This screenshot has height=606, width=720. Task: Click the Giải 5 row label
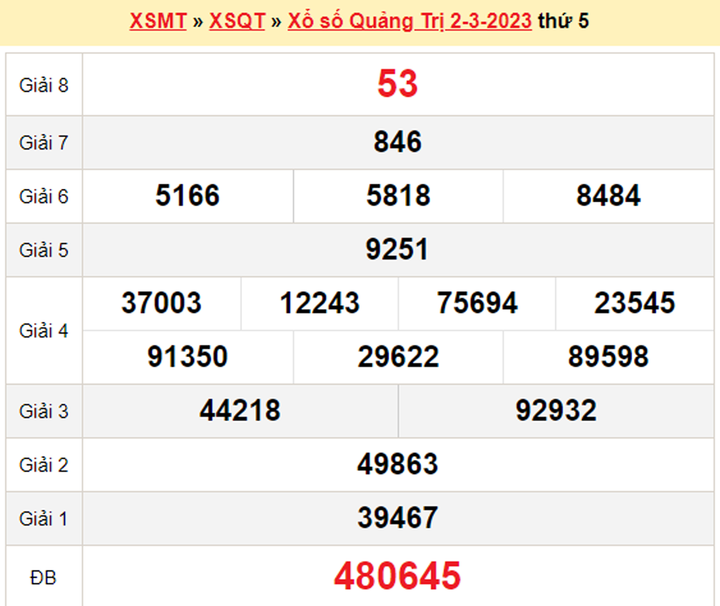pyautogui.click(x=44, y=250)
